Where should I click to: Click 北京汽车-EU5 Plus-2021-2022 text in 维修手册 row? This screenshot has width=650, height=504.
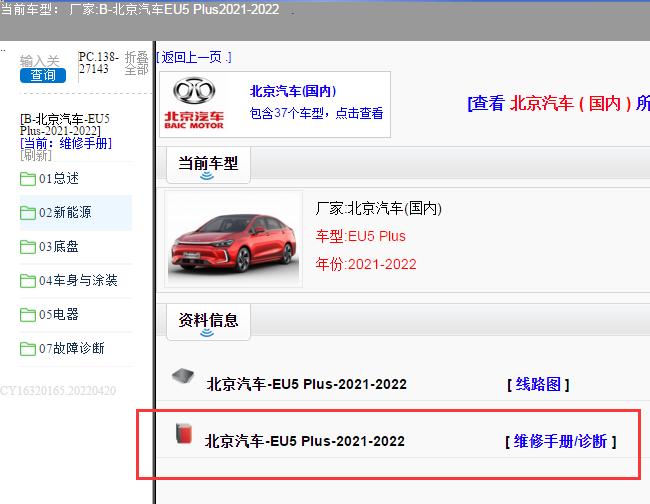pyautogui.click(x=305, y=441)
